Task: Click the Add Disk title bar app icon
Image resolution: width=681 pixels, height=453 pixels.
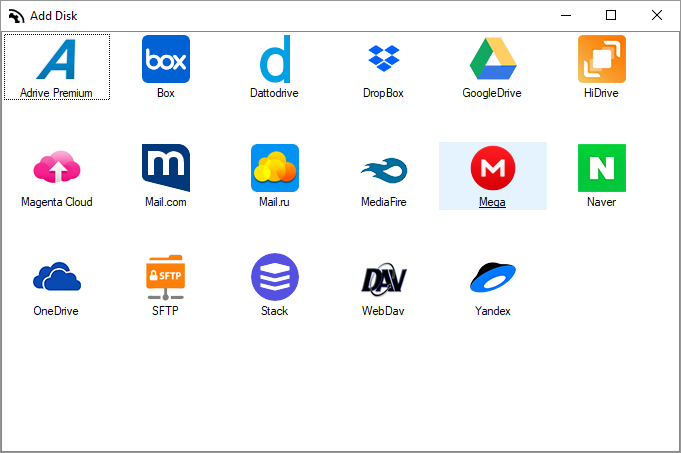Action: click(17, 16)
